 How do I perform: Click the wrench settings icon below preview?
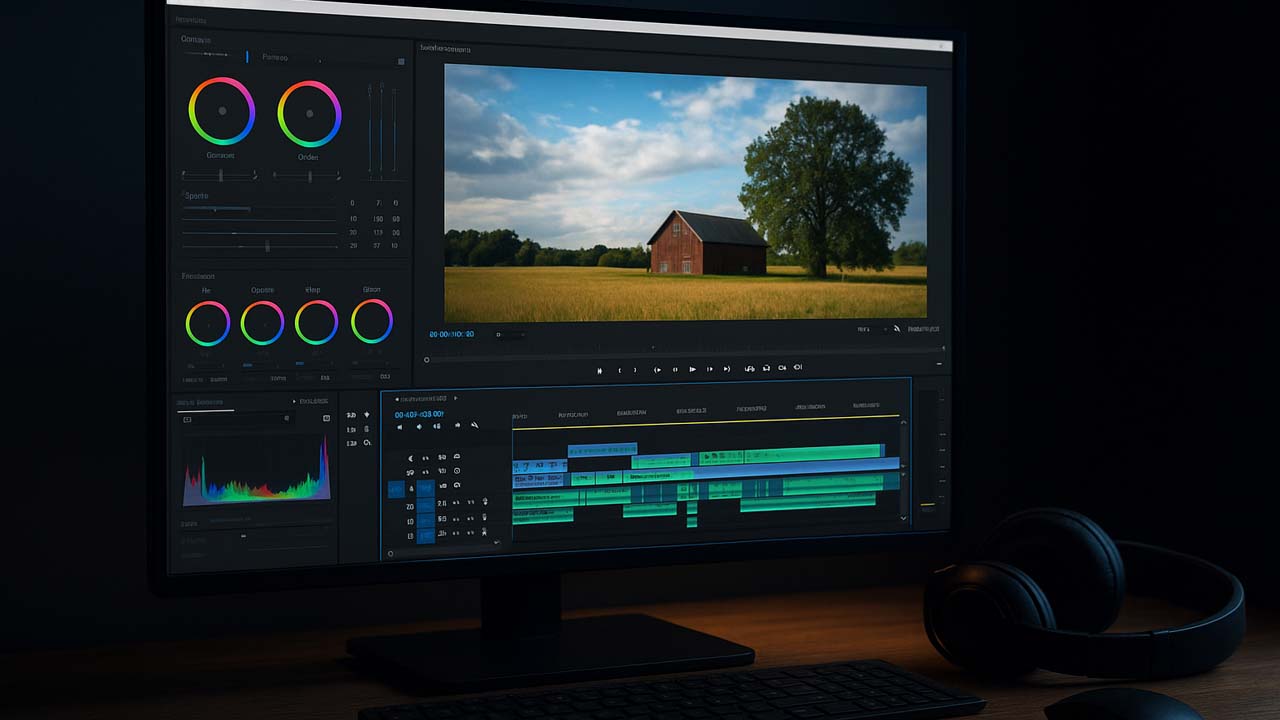897,329
